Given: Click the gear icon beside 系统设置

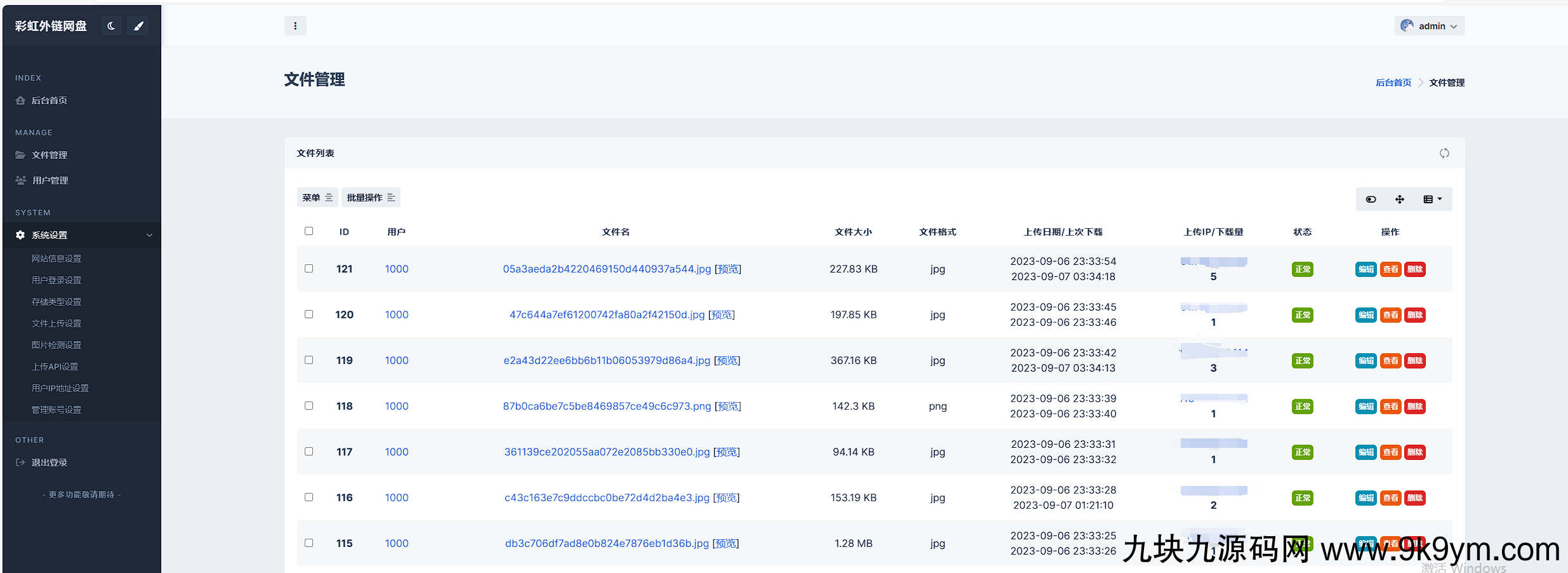Looking at the screenshot, I should 20,235.
